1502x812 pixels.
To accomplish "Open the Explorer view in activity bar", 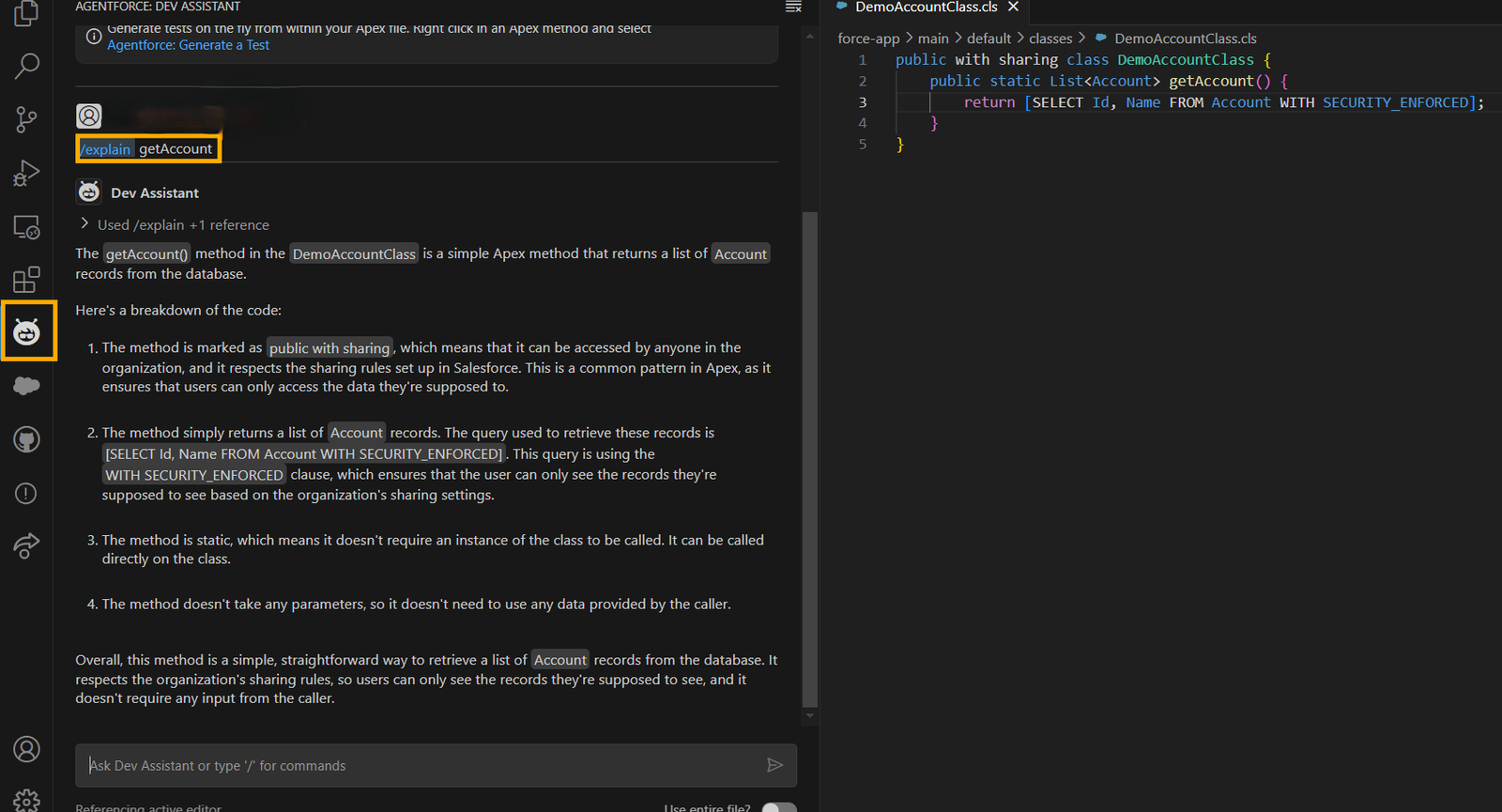I will [x=26, y=13].
